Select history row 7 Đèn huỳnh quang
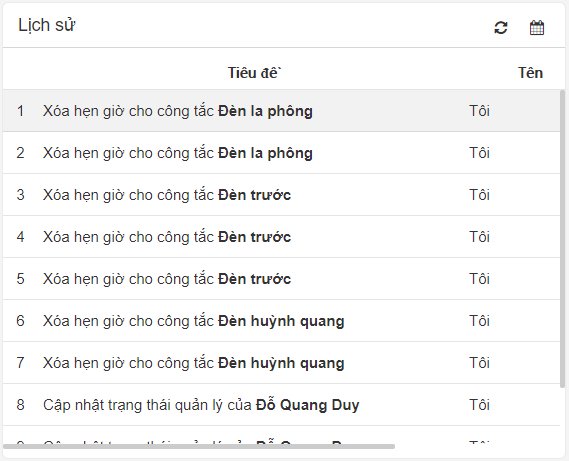569x461 pixels. [282, 363]
